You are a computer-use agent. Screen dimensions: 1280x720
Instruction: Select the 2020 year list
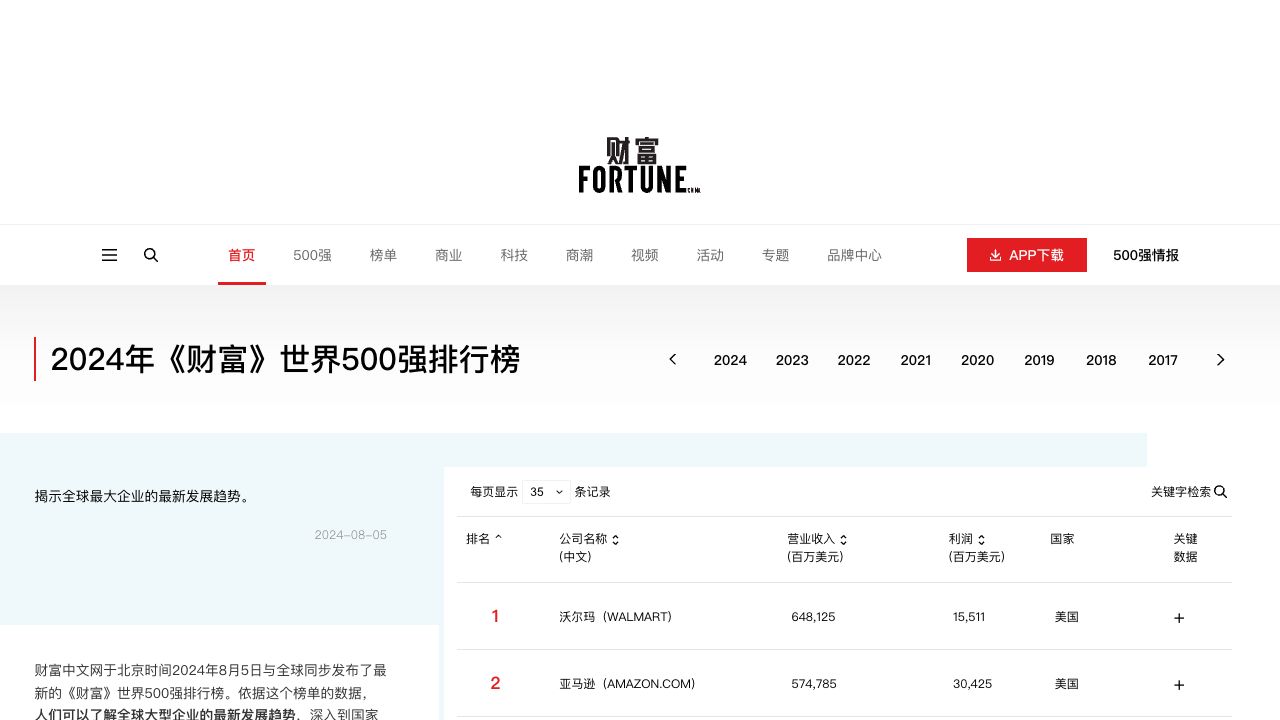977,360
